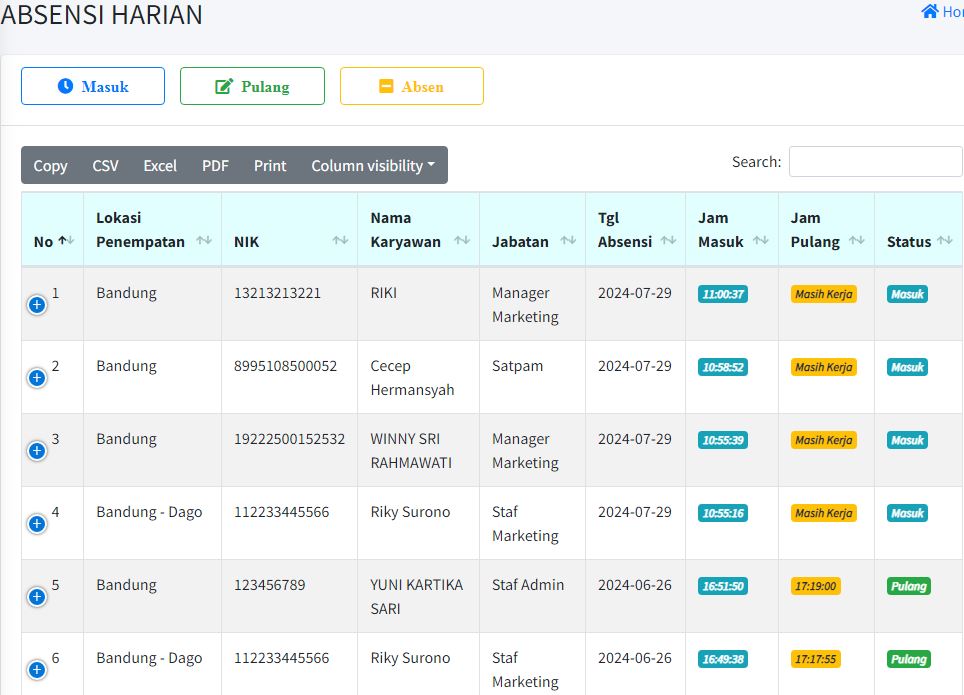Viewport: 964px width, 695px height.
Task: Click the Print button
Action: tap(270, 165)
